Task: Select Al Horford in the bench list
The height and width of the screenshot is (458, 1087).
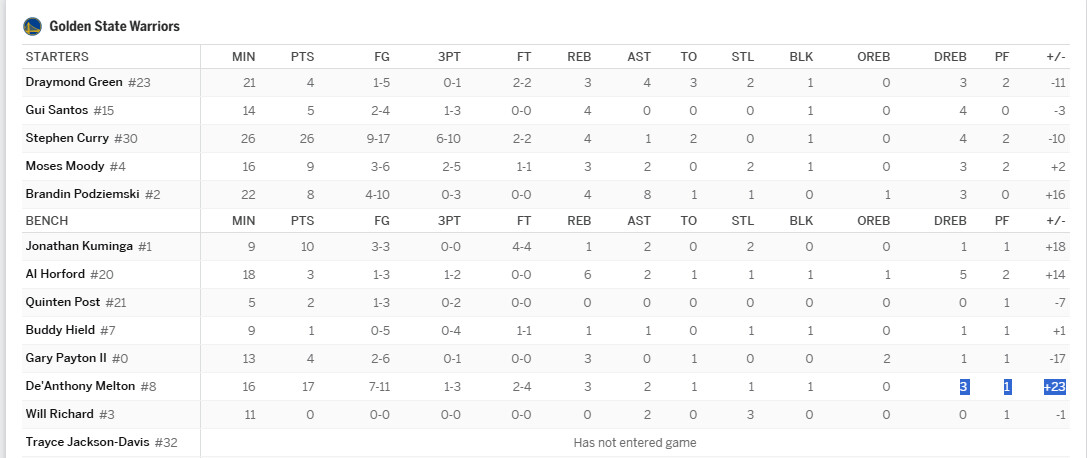Action: coord(55,274)
